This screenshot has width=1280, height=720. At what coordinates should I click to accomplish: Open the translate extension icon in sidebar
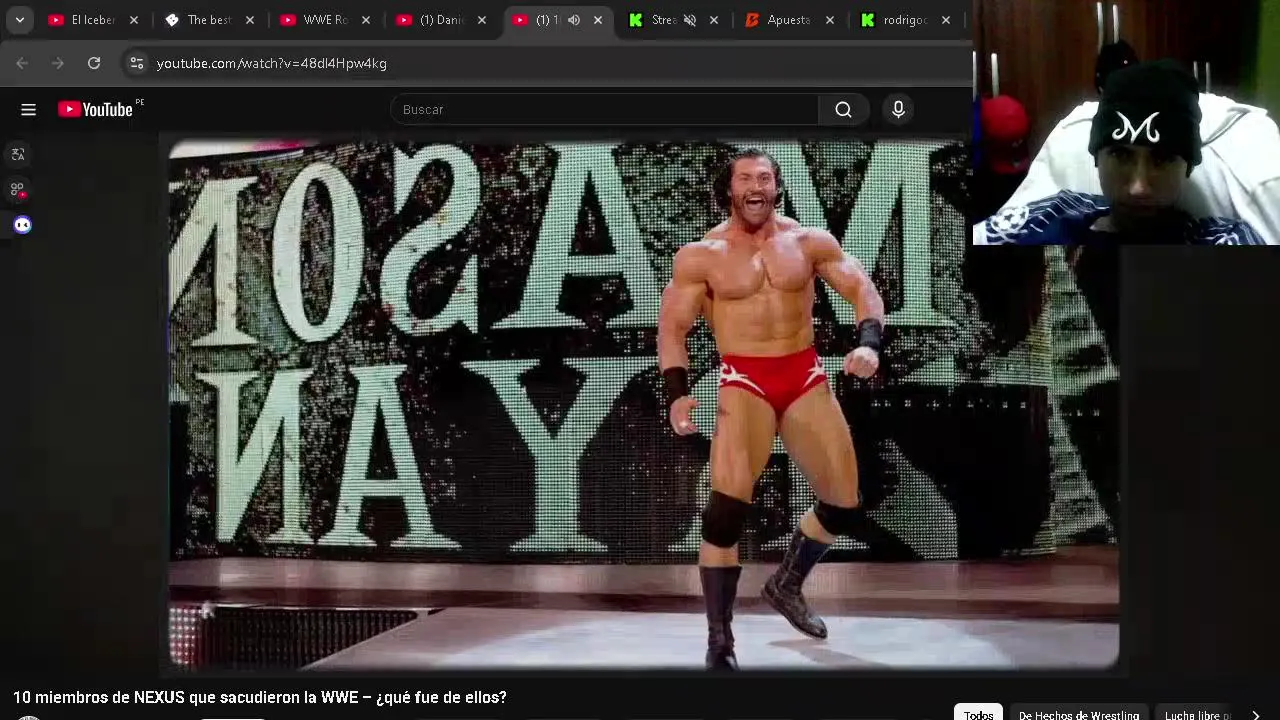(18, 154)
